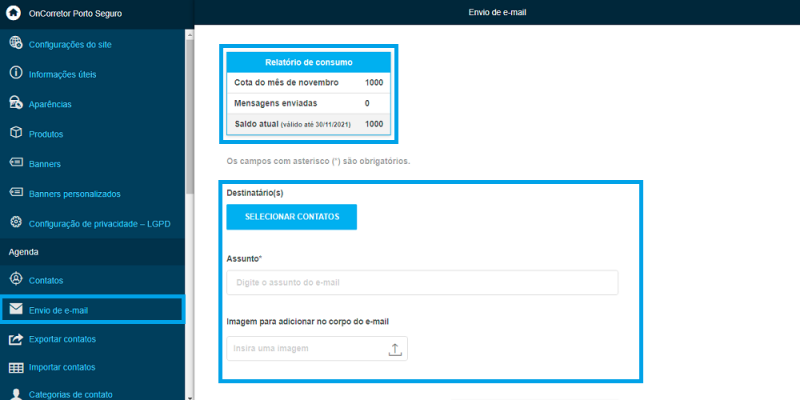Click the Aparências image icon
The width and height of the screenshot is (800, 400).
(x=16, y=103)
